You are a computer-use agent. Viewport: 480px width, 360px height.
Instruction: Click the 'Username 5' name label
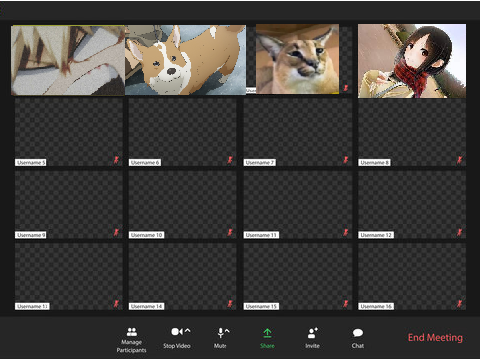30,163
